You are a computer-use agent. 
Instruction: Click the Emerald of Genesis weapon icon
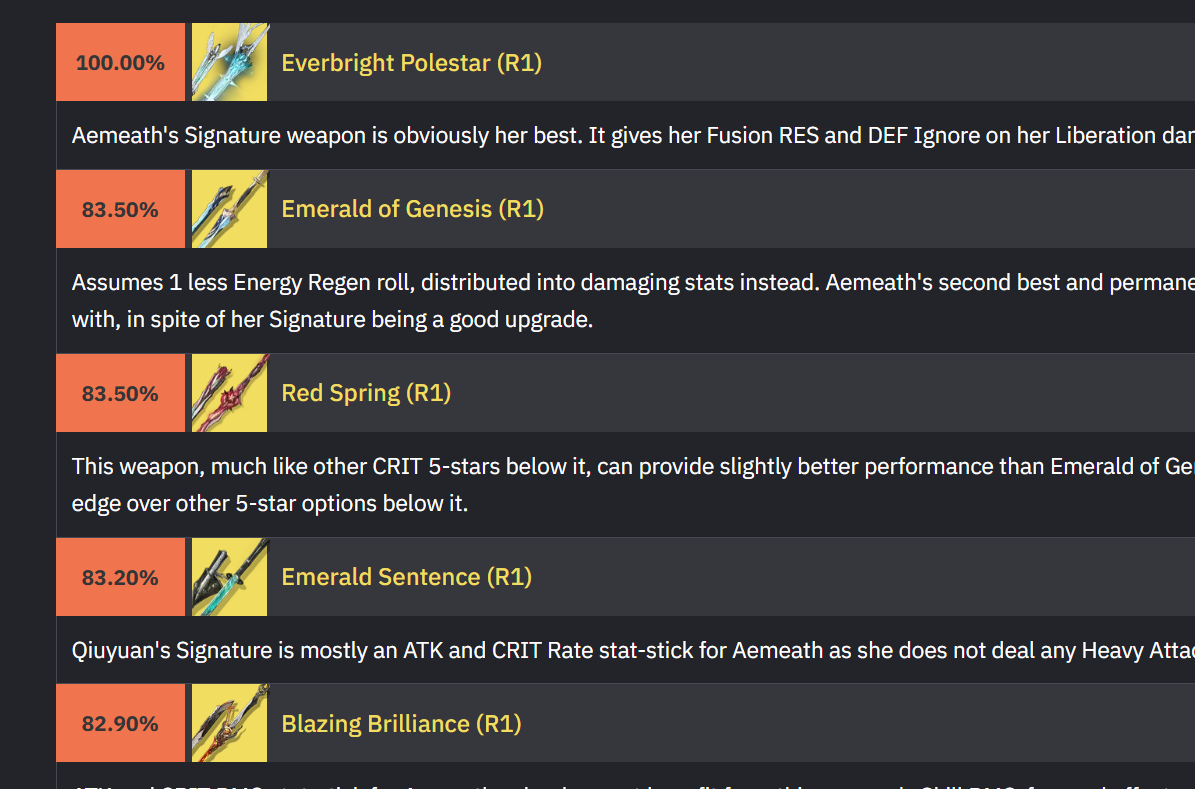tap(229, 209)
